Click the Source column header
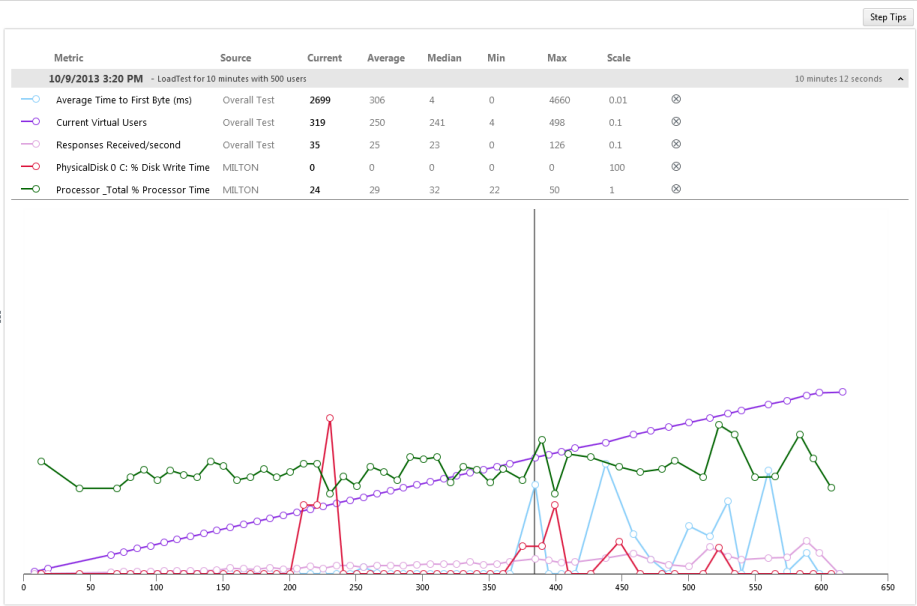Image resolution: width=917 pixels, height=606 pixels. (236, 58)
